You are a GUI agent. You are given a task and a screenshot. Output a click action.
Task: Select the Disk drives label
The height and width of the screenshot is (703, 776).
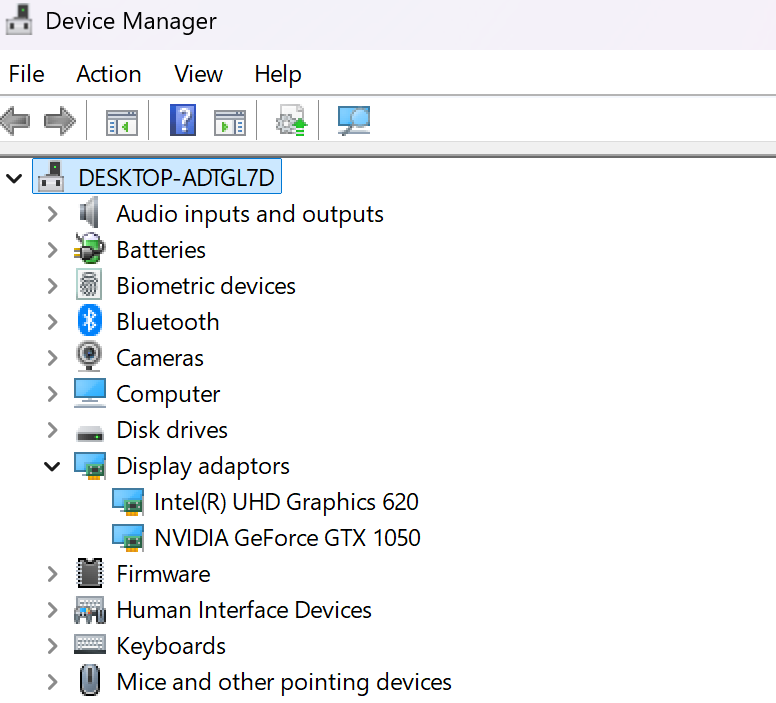point(172,430)
